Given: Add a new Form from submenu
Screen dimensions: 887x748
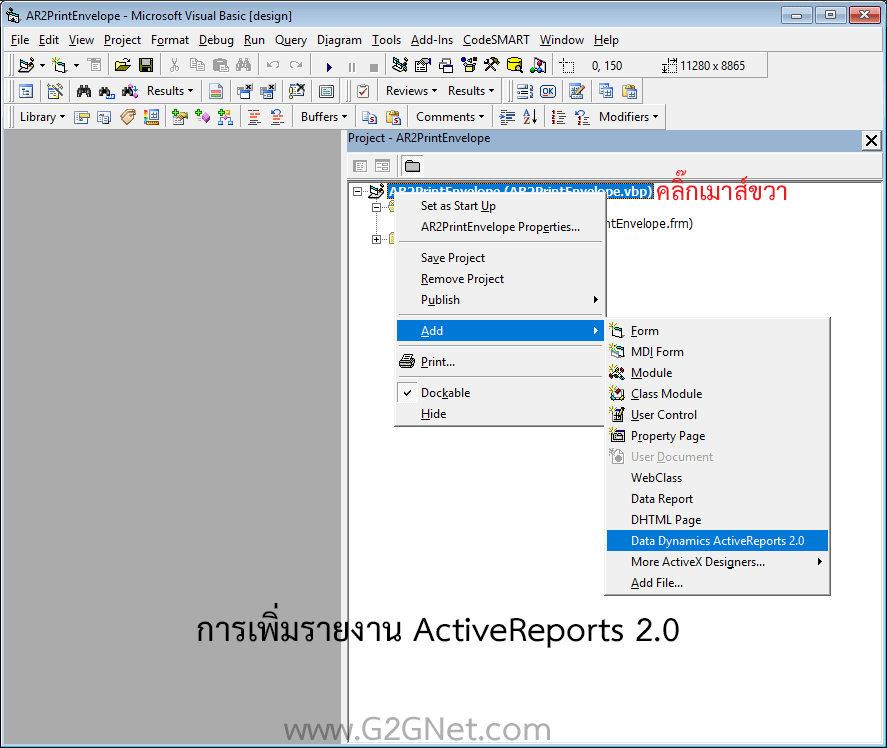Looking at the screenshot, I should click(x=717, y=331).
